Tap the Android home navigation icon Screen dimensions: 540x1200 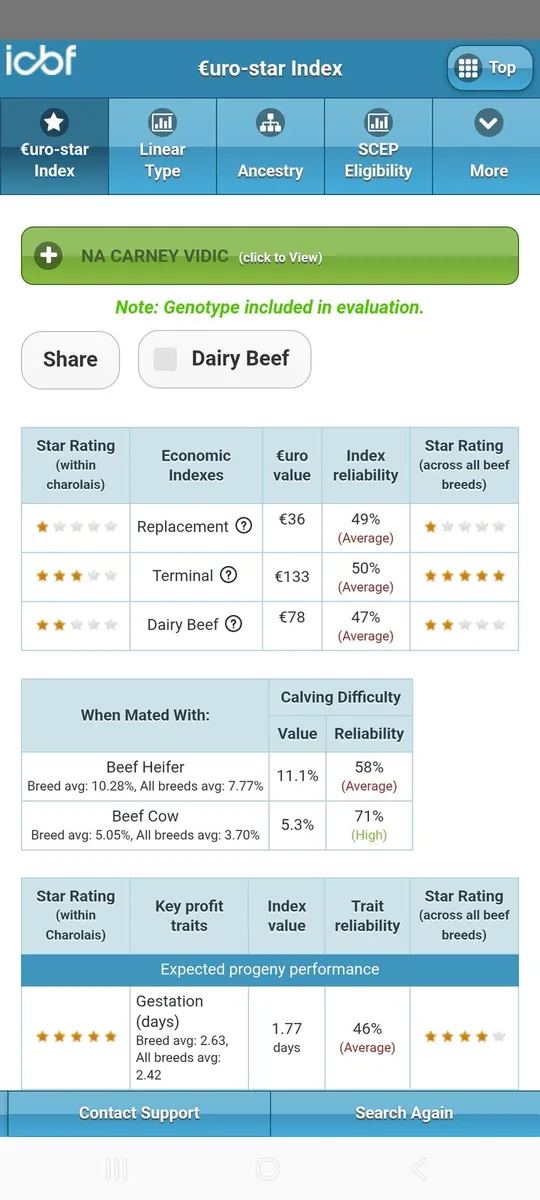click(267, 1168)
